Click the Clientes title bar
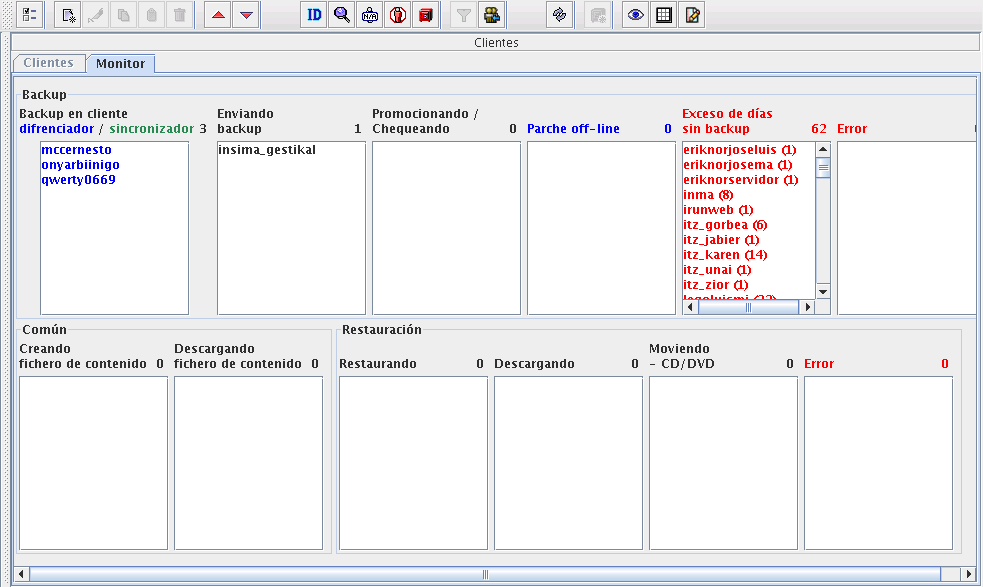The width and height of the screenshot is (983, 587). click(x=496, y=43)
